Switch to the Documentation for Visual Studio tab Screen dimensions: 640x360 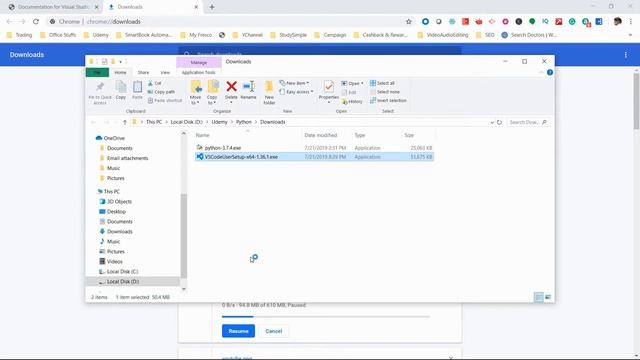pyautogui.click(x=53, y=7)
